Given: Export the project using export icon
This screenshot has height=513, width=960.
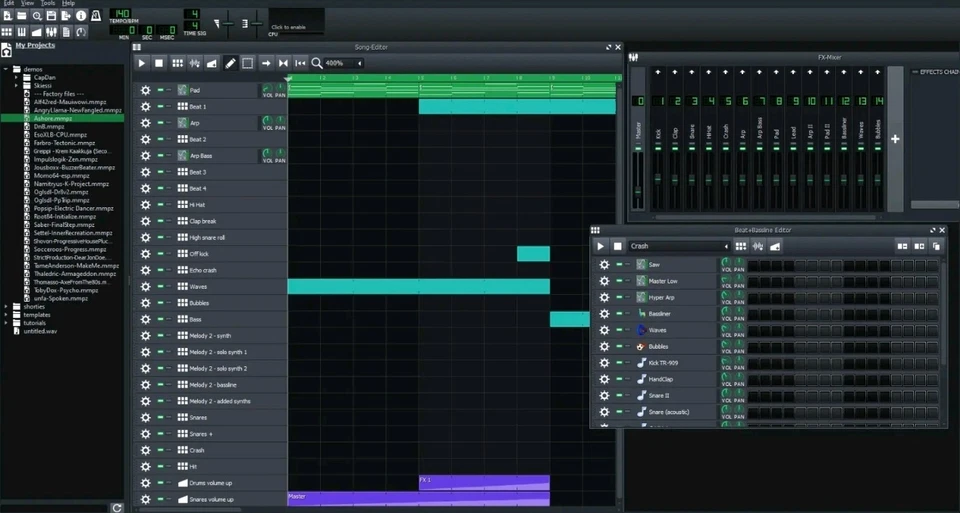Looking at the screenshot, I should pyautogui.click(x=66, y=15).
